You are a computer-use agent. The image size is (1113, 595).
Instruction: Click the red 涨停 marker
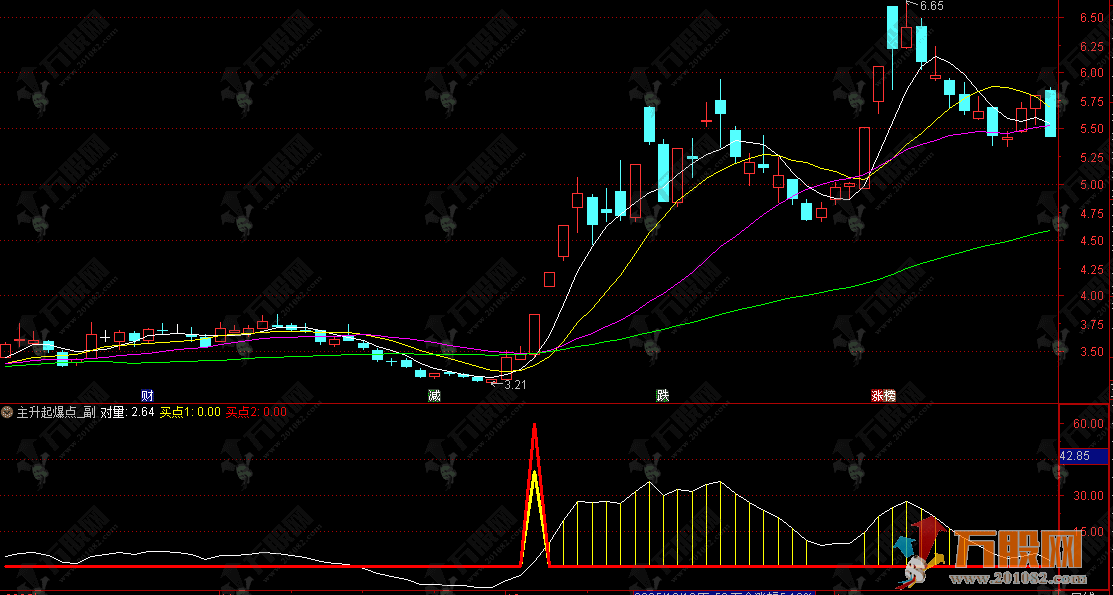pyautogui.click(x=882, y=395)
